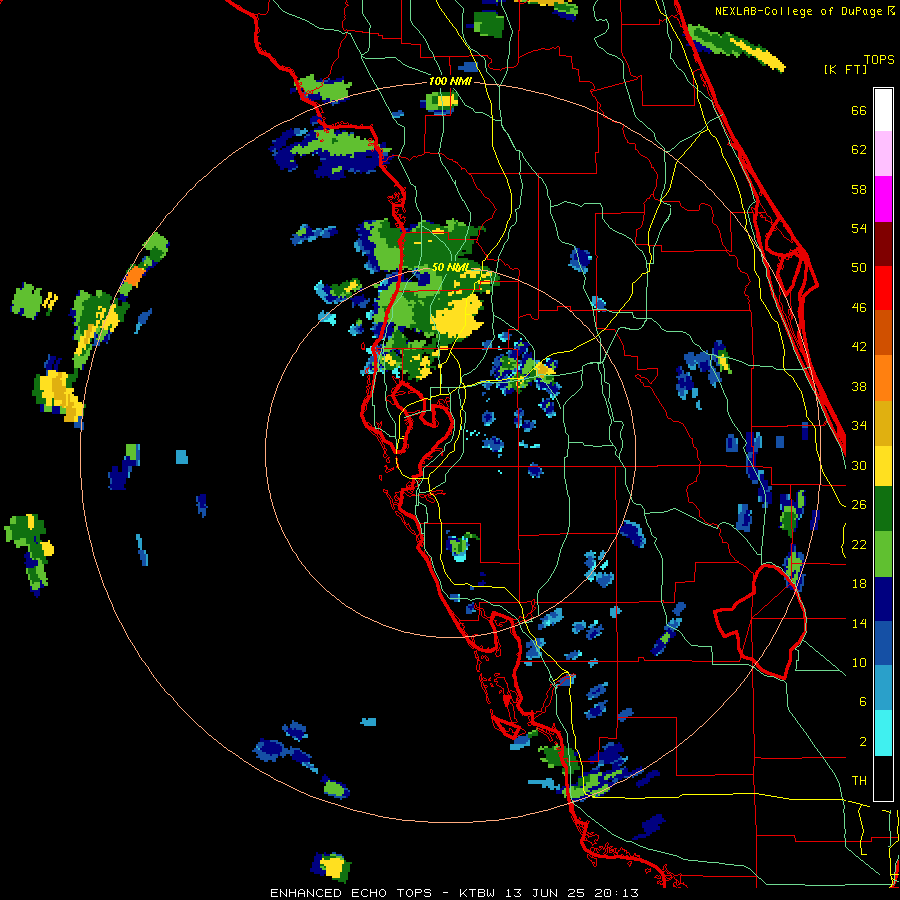This screenshot has width=900, height=900.
Task: Click the 100 NMI range ring label
Action: pos(450,81)
